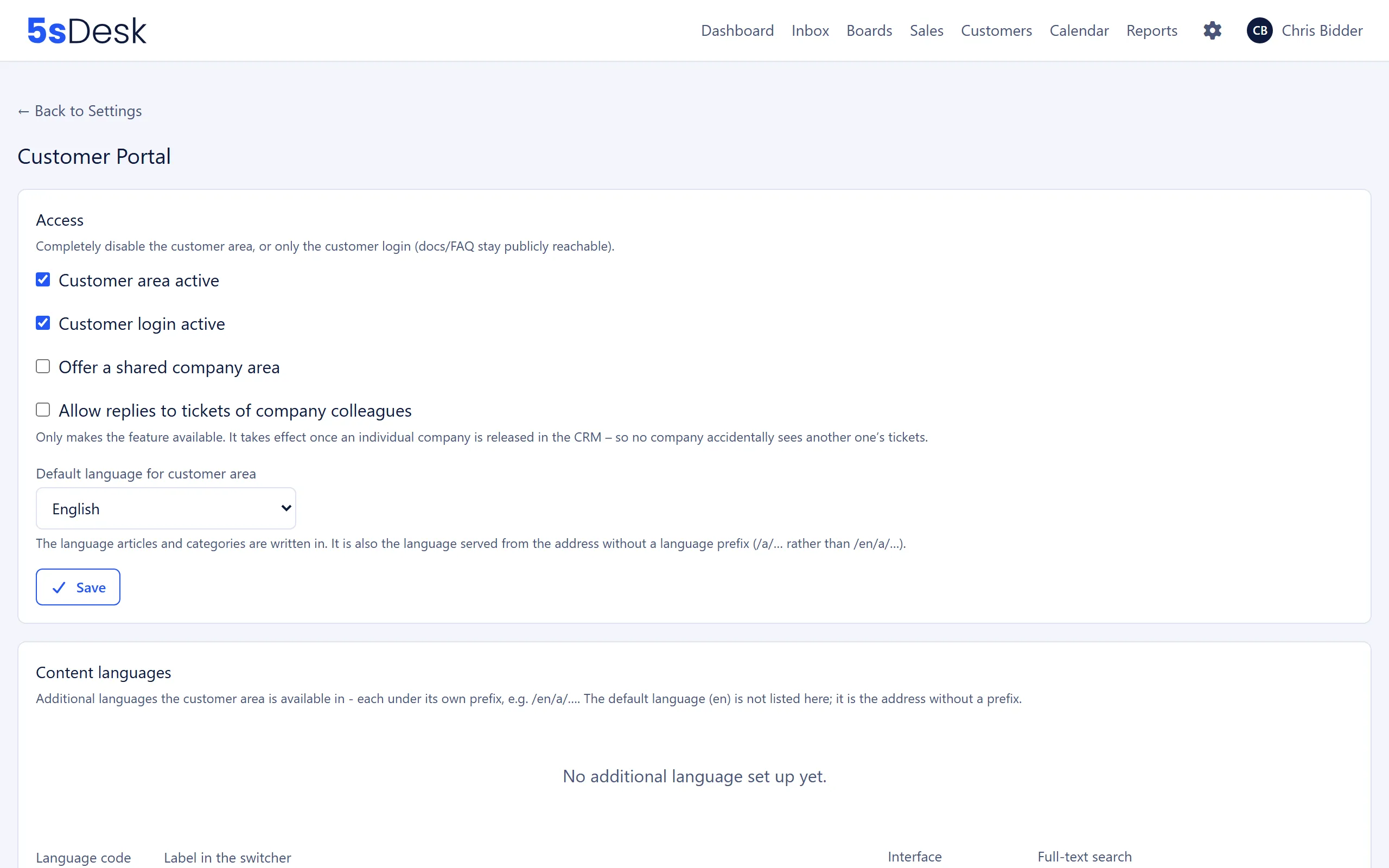
Task: Click the Content languages heading
Action: pyautogui.click(x=103, y=672)
